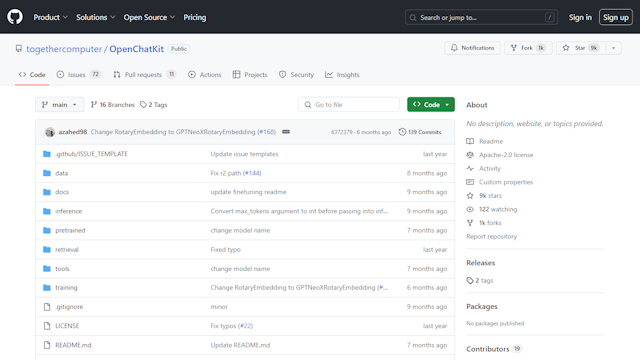
Task: Open pull request #22 link
Action: [x=245, y=326]
